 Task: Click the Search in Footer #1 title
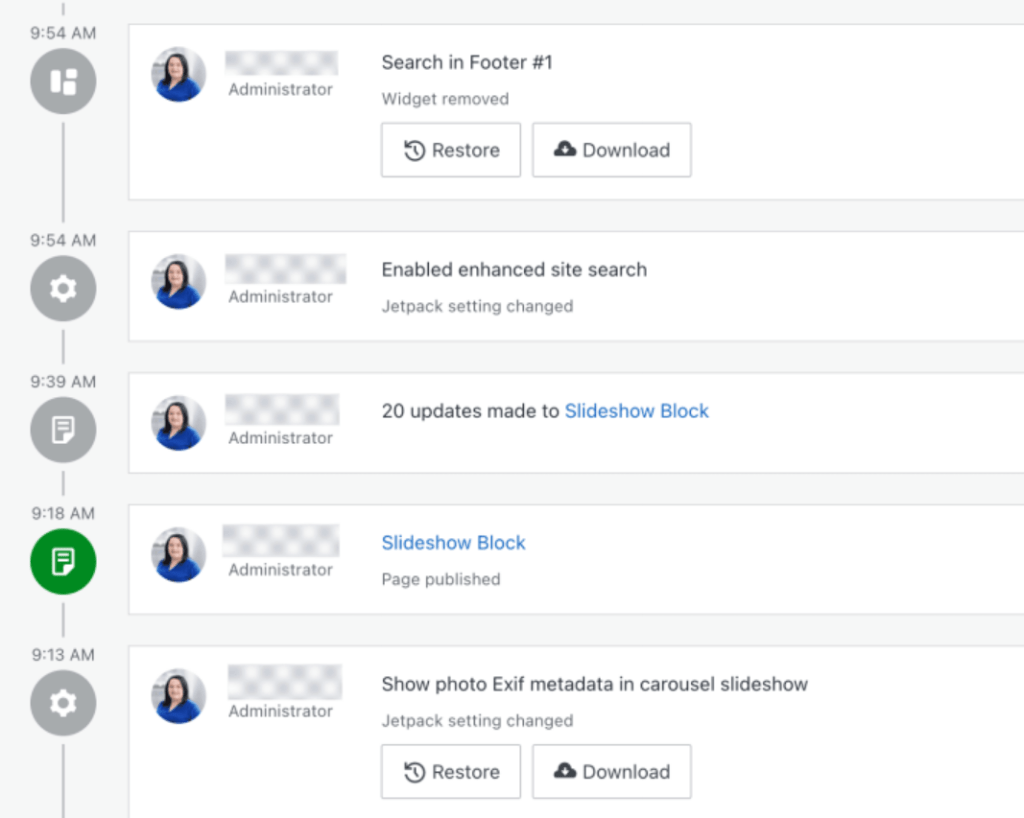[467, 63]
